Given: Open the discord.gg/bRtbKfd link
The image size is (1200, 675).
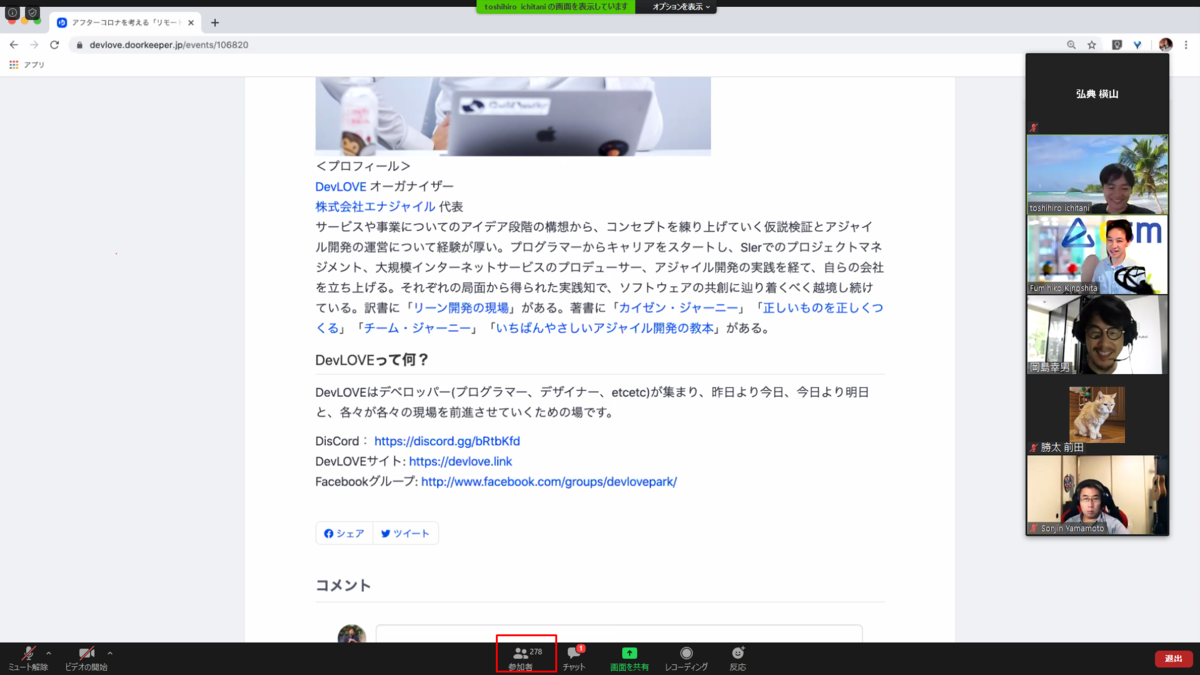Looking at the screenshot, I should [447, 441].
